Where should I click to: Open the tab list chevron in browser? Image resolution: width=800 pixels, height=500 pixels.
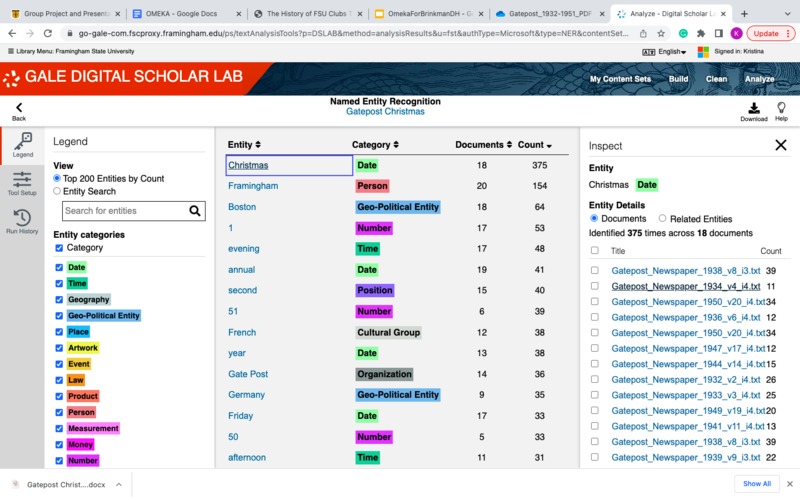787,14
